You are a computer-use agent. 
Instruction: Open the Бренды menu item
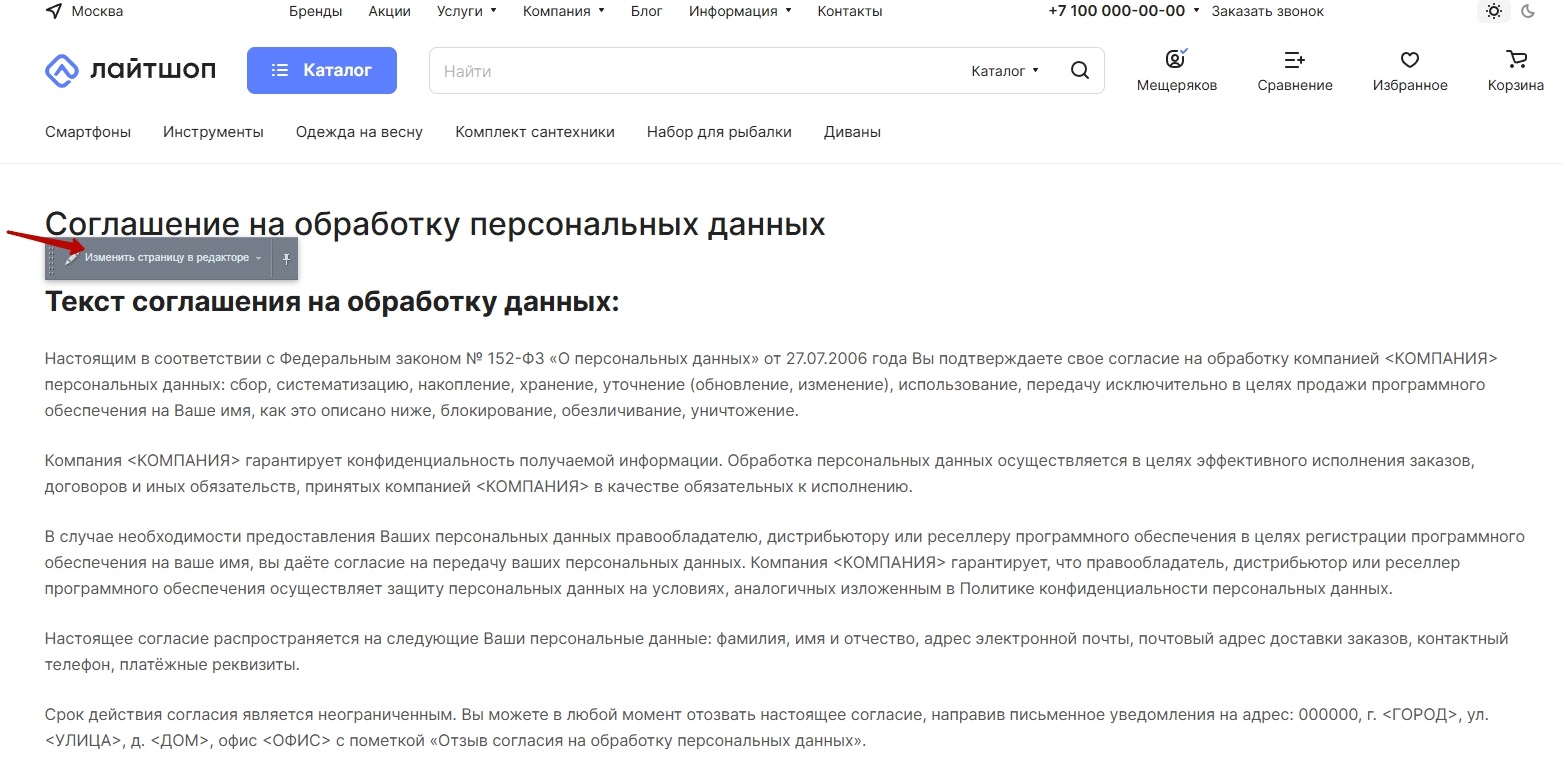tap(315, 12)
